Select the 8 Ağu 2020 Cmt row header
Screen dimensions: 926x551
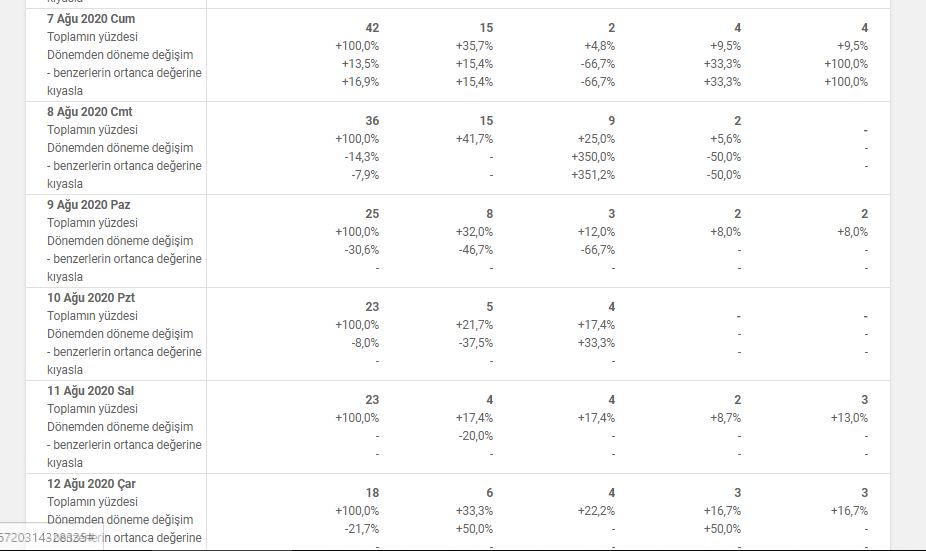90,112
